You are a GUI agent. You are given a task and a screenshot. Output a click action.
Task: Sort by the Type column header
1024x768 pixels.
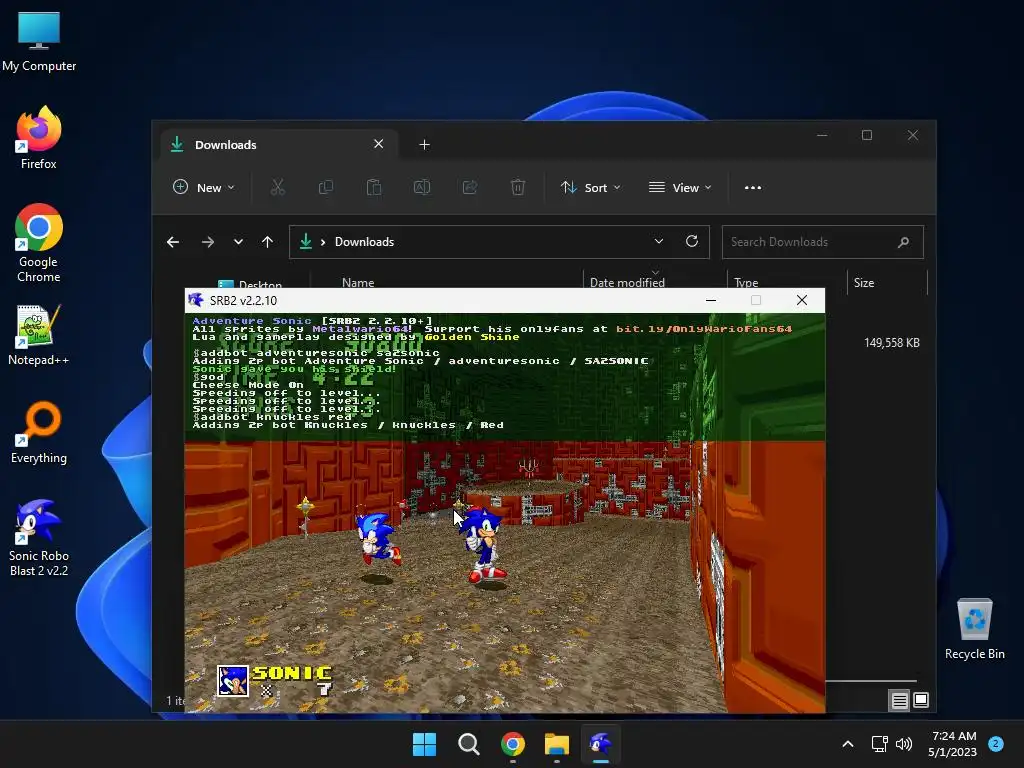coord(746,283)
